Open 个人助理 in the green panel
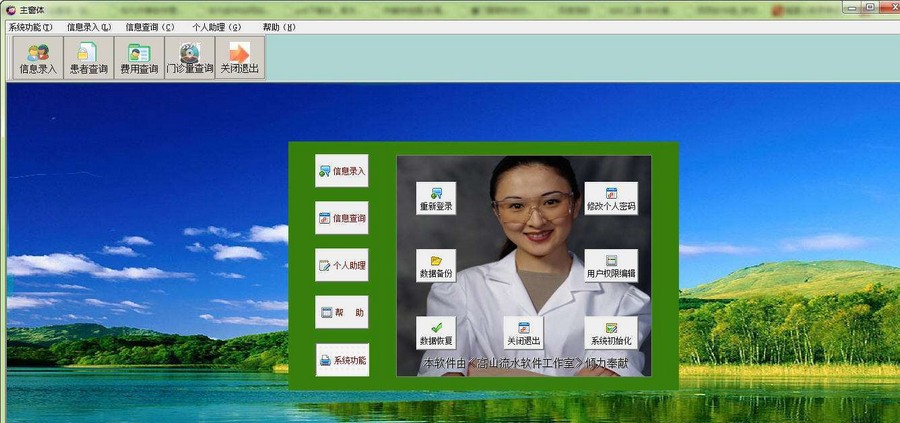The height and width of the screenshot is (423, 900). pyautogui.click(x=342, y=265)
